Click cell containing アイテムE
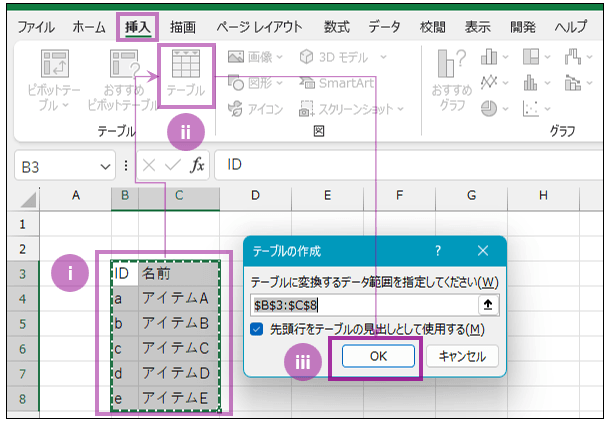 click(179, 399)
